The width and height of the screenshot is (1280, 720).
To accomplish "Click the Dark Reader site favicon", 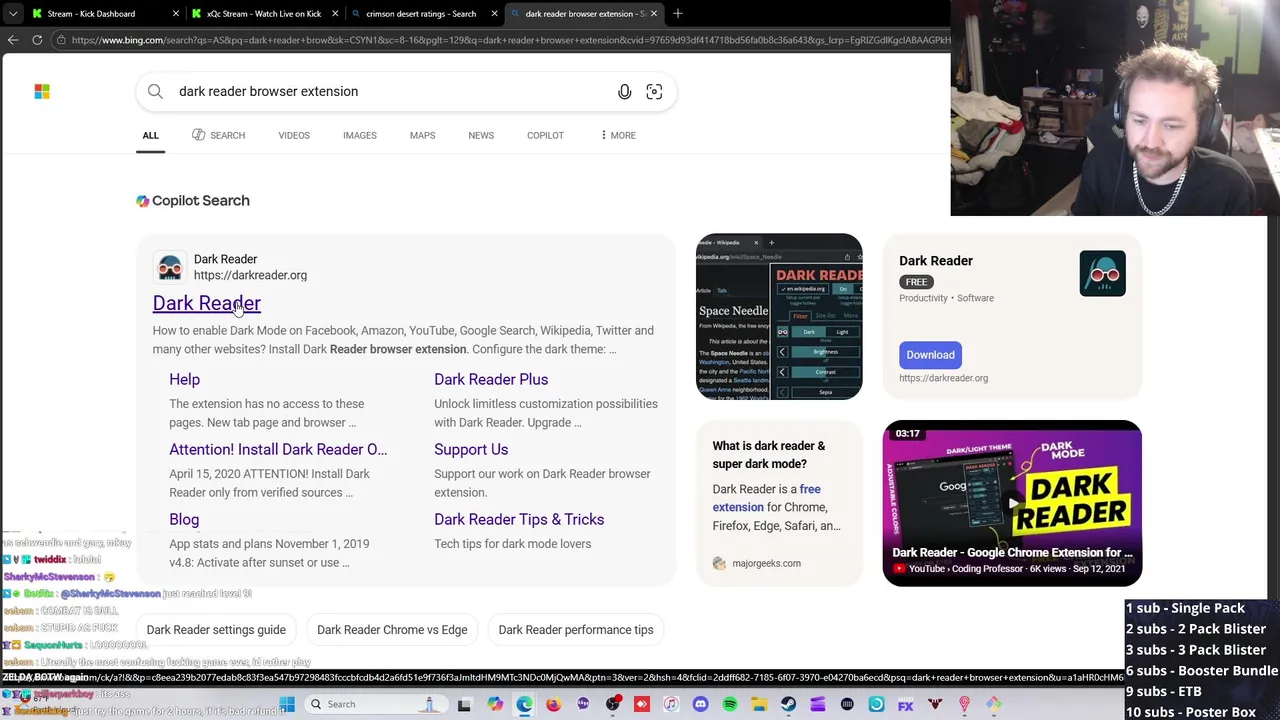I will point(170,267).
